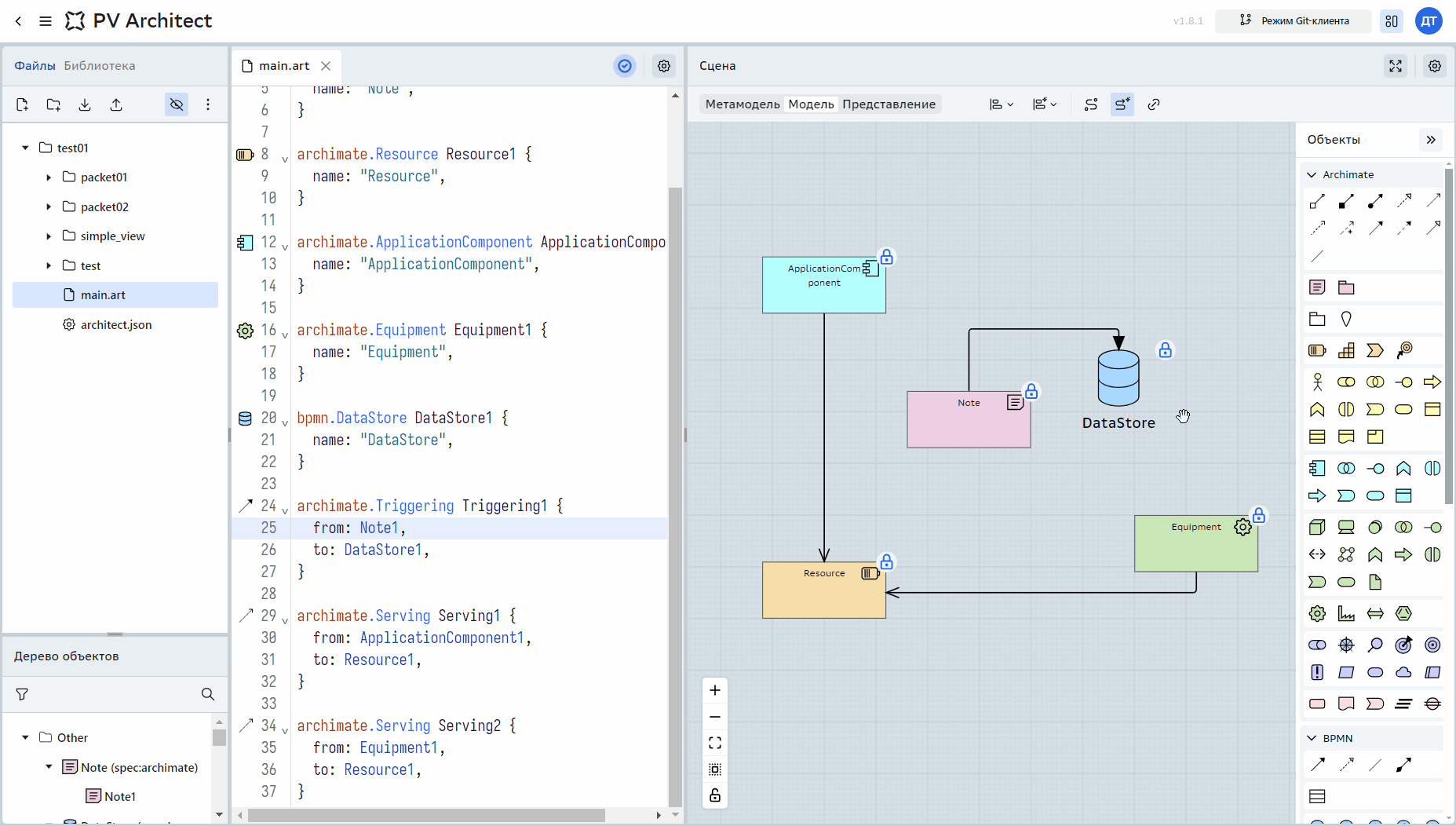Search the object tree
This screenshot has width=1456, height=826.
[208, 694]
